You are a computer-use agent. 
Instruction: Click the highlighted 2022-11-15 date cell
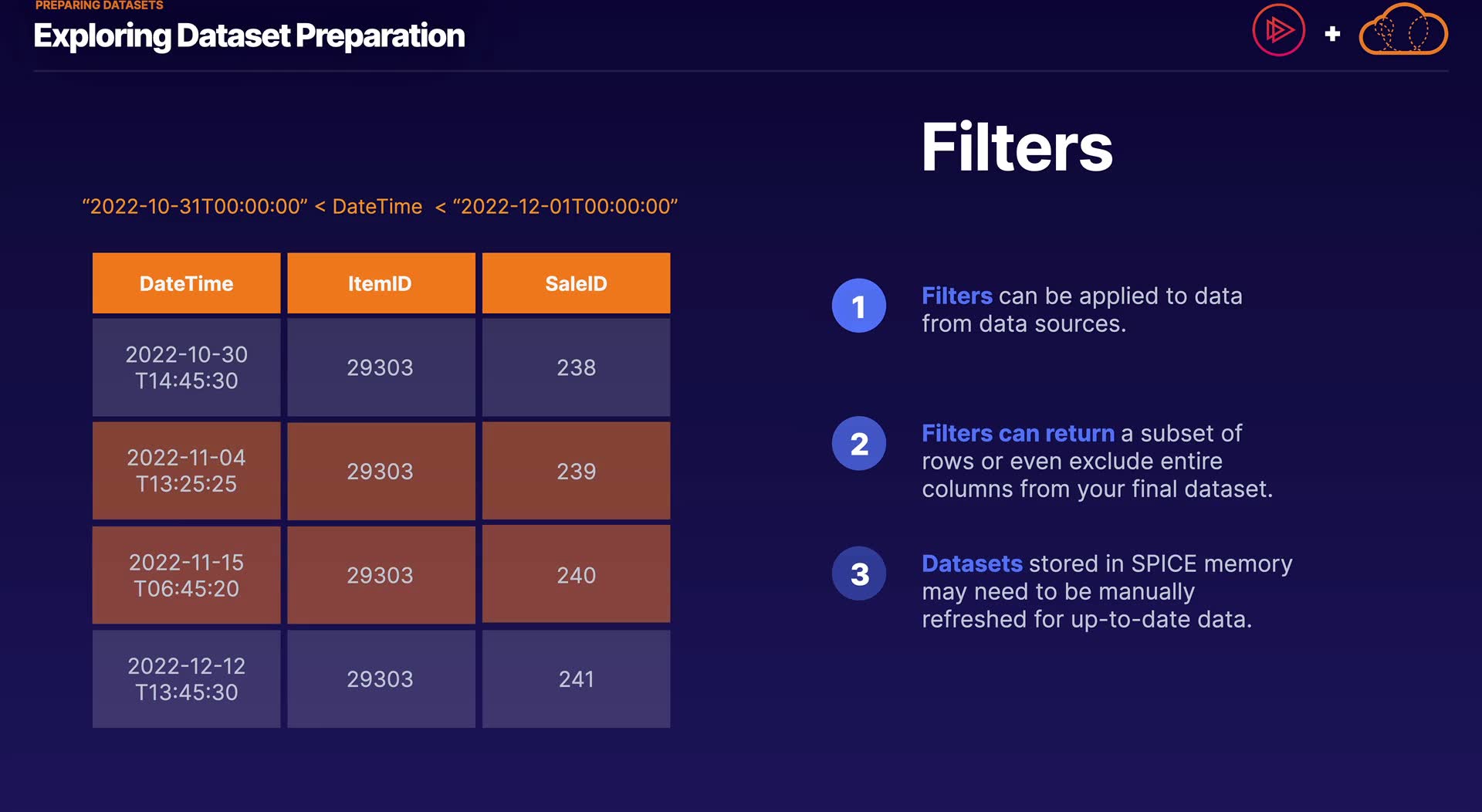pyautogui.click(x=186, y=575)
